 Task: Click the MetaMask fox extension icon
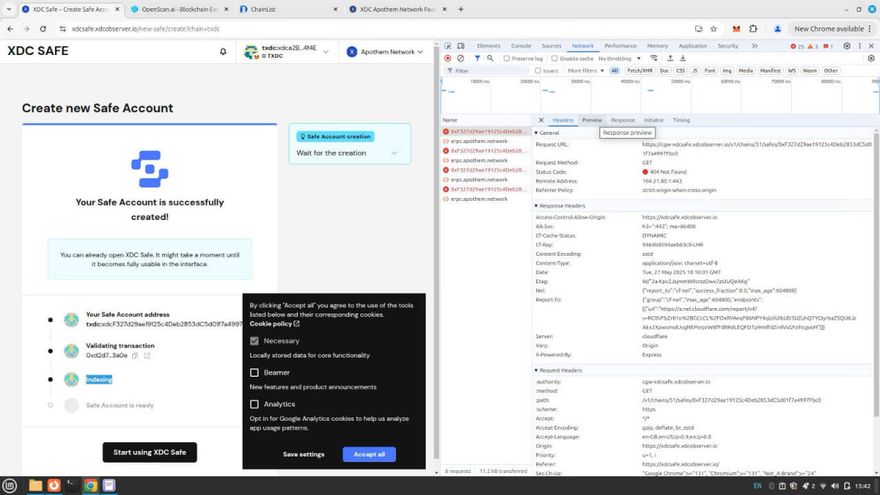click(736, 29)
